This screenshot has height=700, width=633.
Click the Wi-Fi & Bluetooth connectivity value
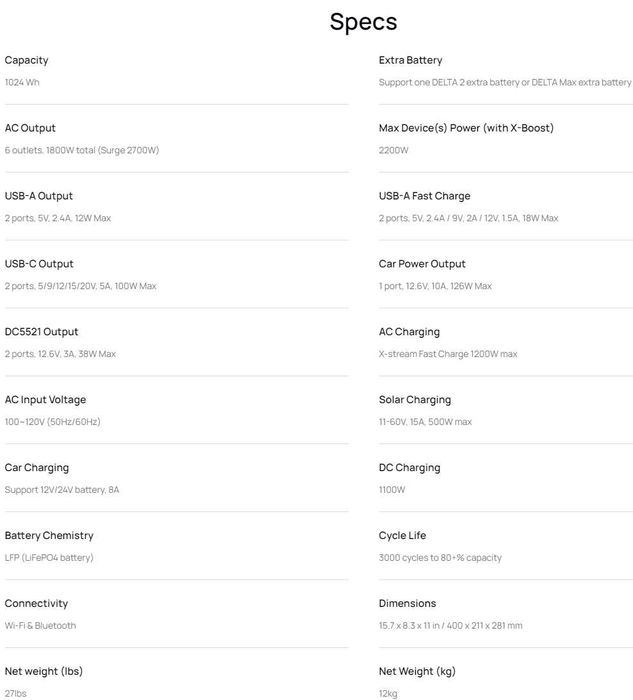tap(40, 626)
